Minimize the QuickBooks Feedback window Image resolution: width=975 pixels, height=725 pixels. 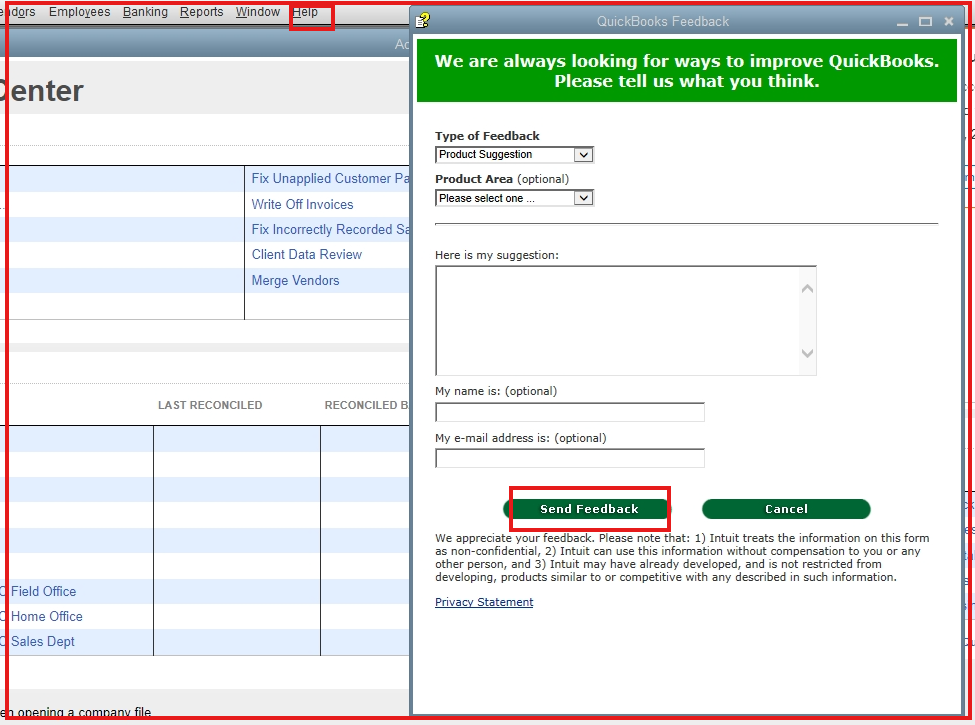pos(902,22)
